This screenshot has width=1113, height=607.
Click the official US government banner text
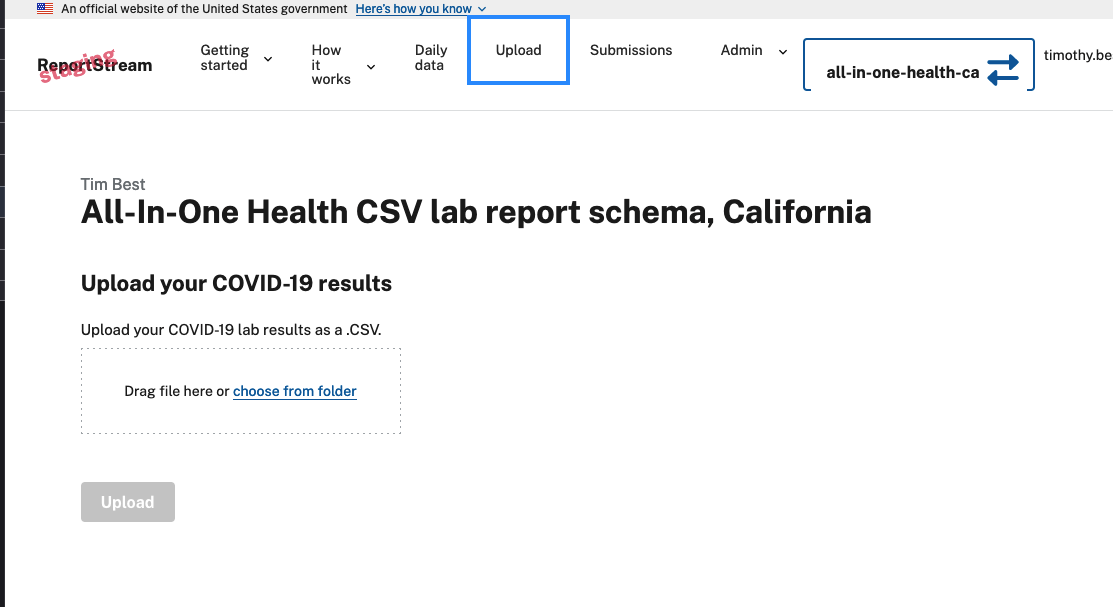[203, 9]
